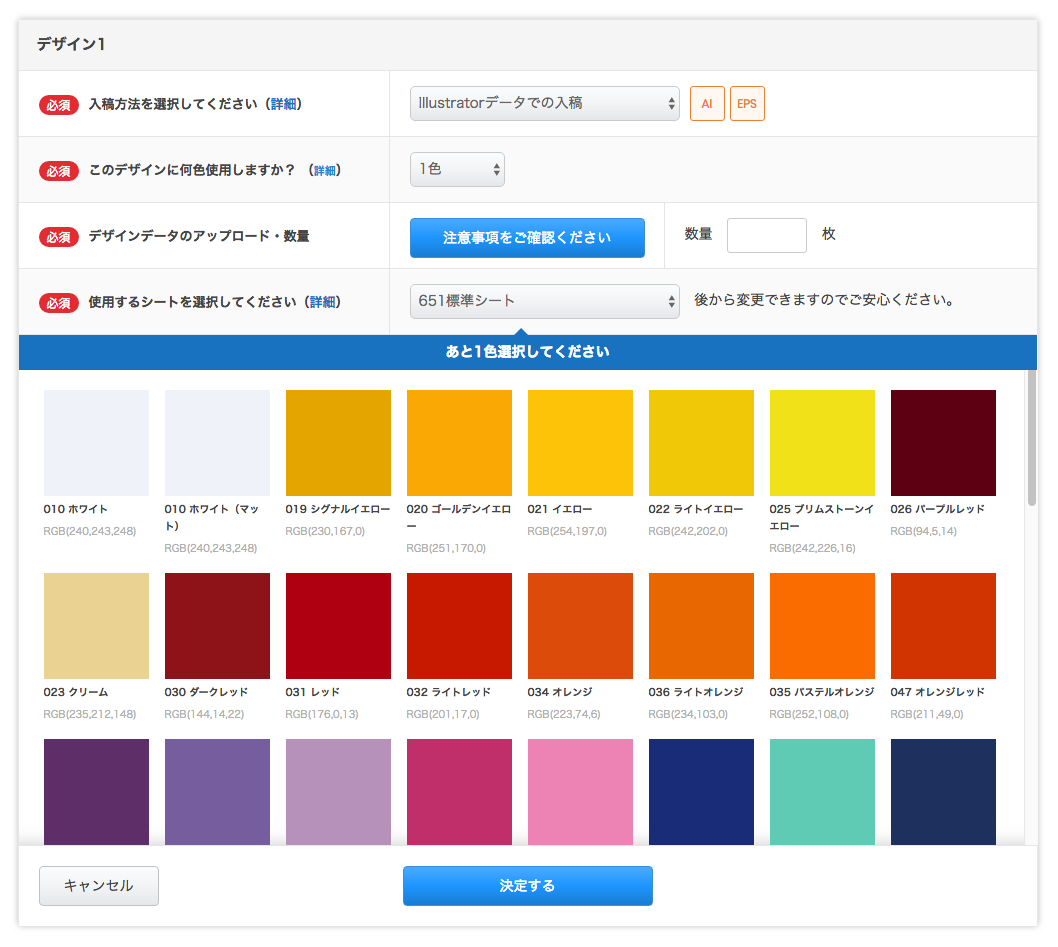
Task: Select the 020 ゴールデンイエロー swatch
Action: [x=459, y=443]
